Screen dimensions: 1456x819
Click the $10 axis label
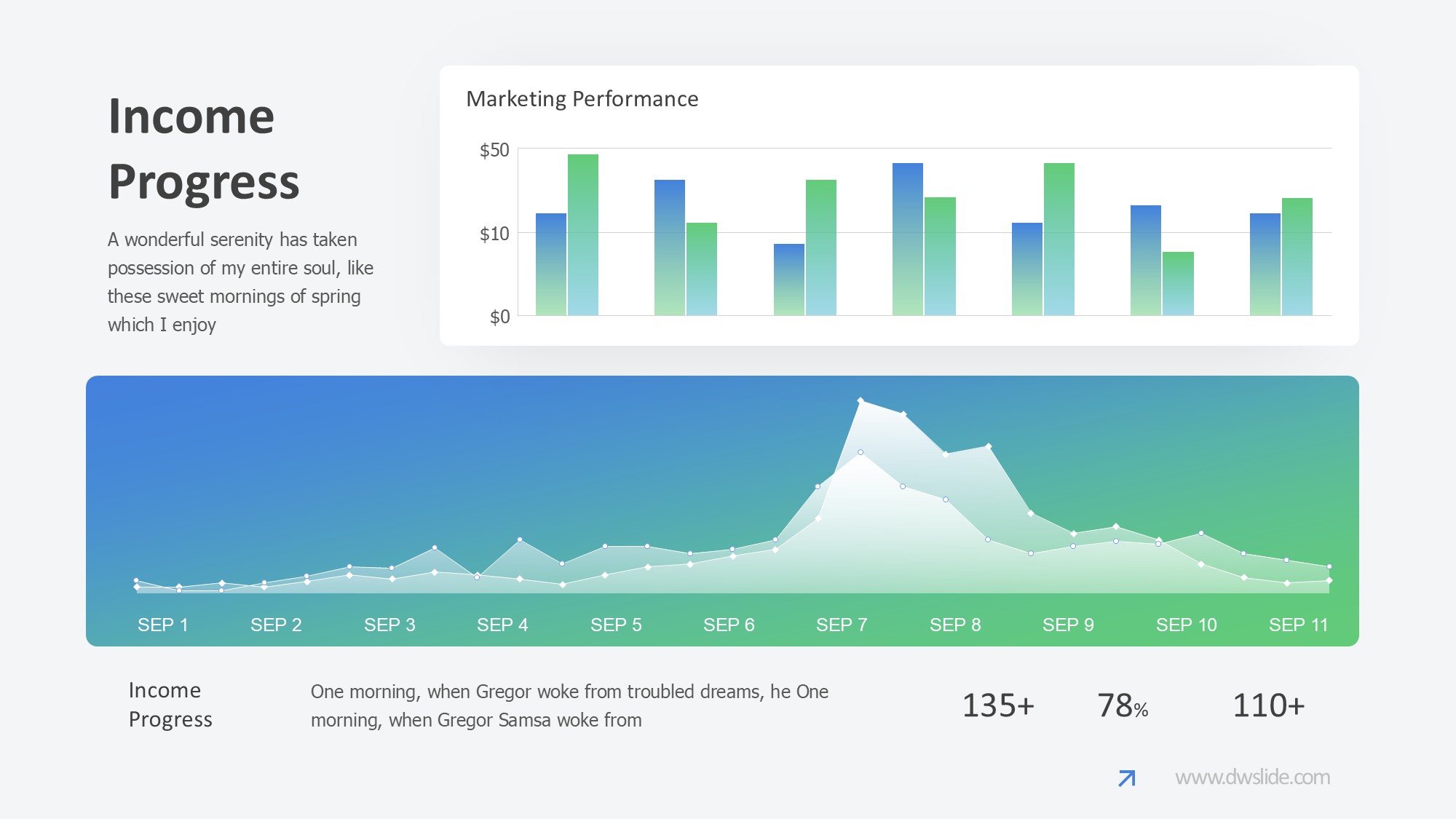tap(494, 234)
